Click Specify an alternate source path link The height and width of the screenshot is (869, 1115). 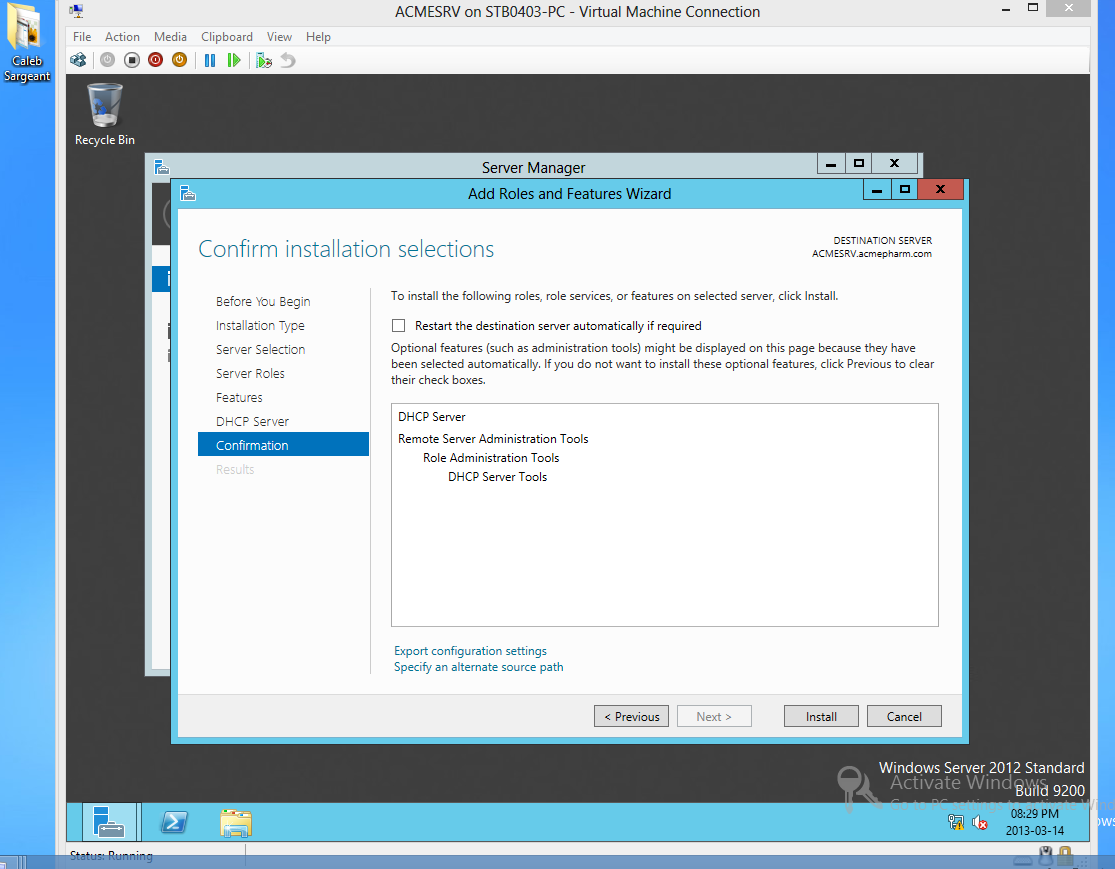(x=479, y=667)
